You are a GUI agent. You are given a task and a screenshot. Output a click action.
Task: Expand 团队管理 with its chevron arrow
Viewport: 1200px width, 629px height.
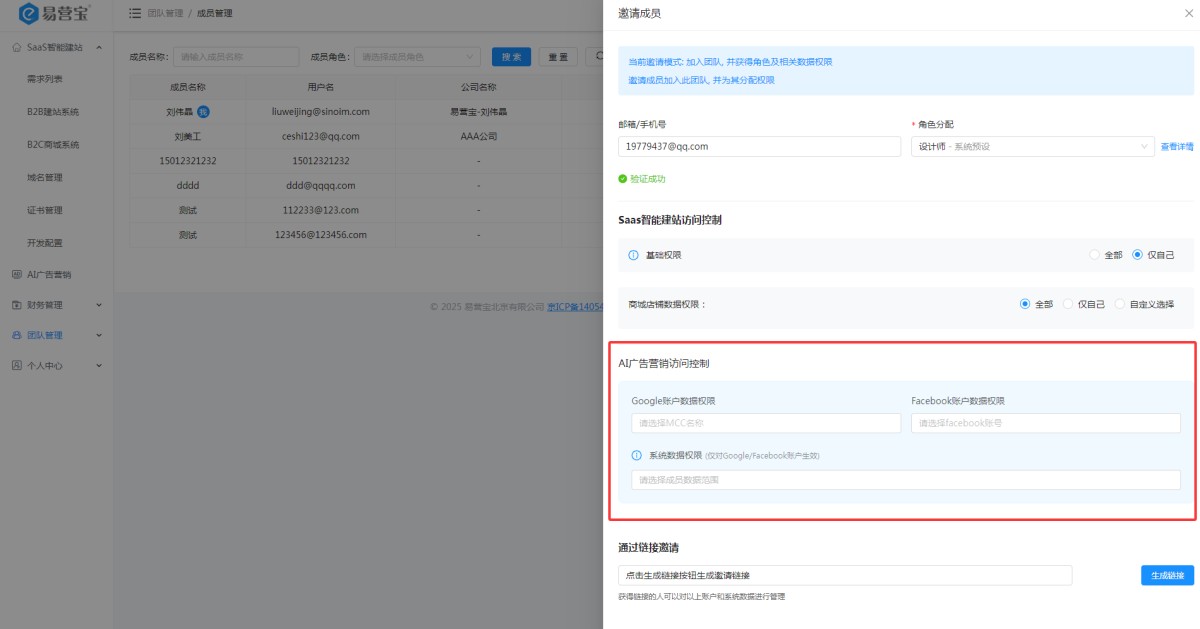(x=98, y=335)
